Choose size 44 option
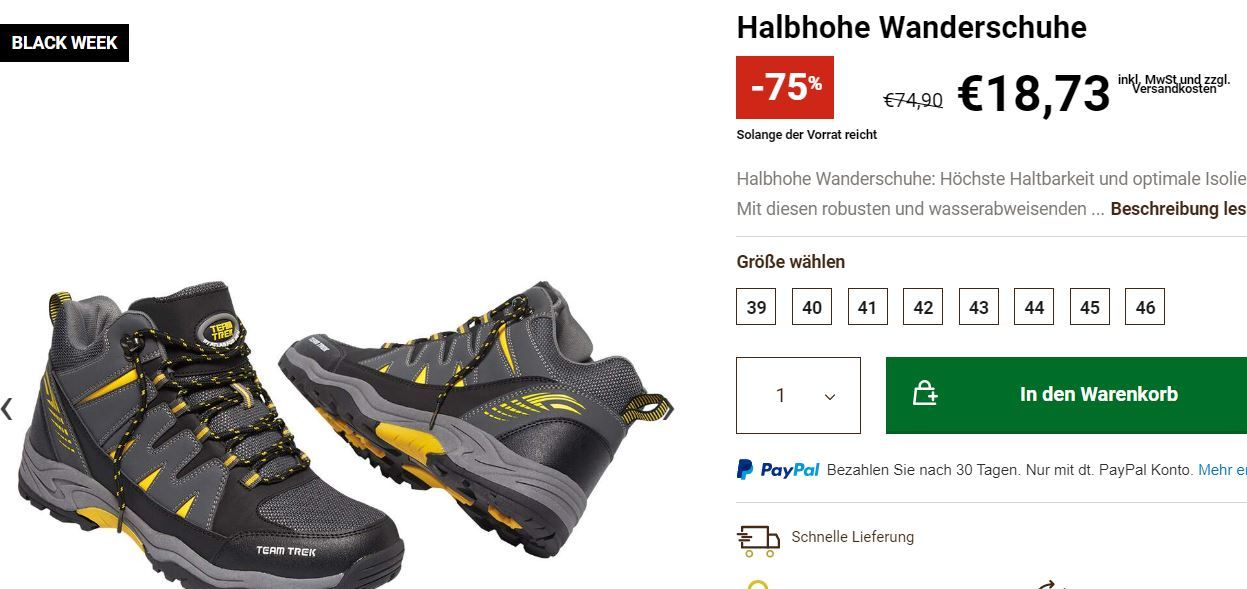Viewport: 1247px width, 589px height. coord(1034,307)
